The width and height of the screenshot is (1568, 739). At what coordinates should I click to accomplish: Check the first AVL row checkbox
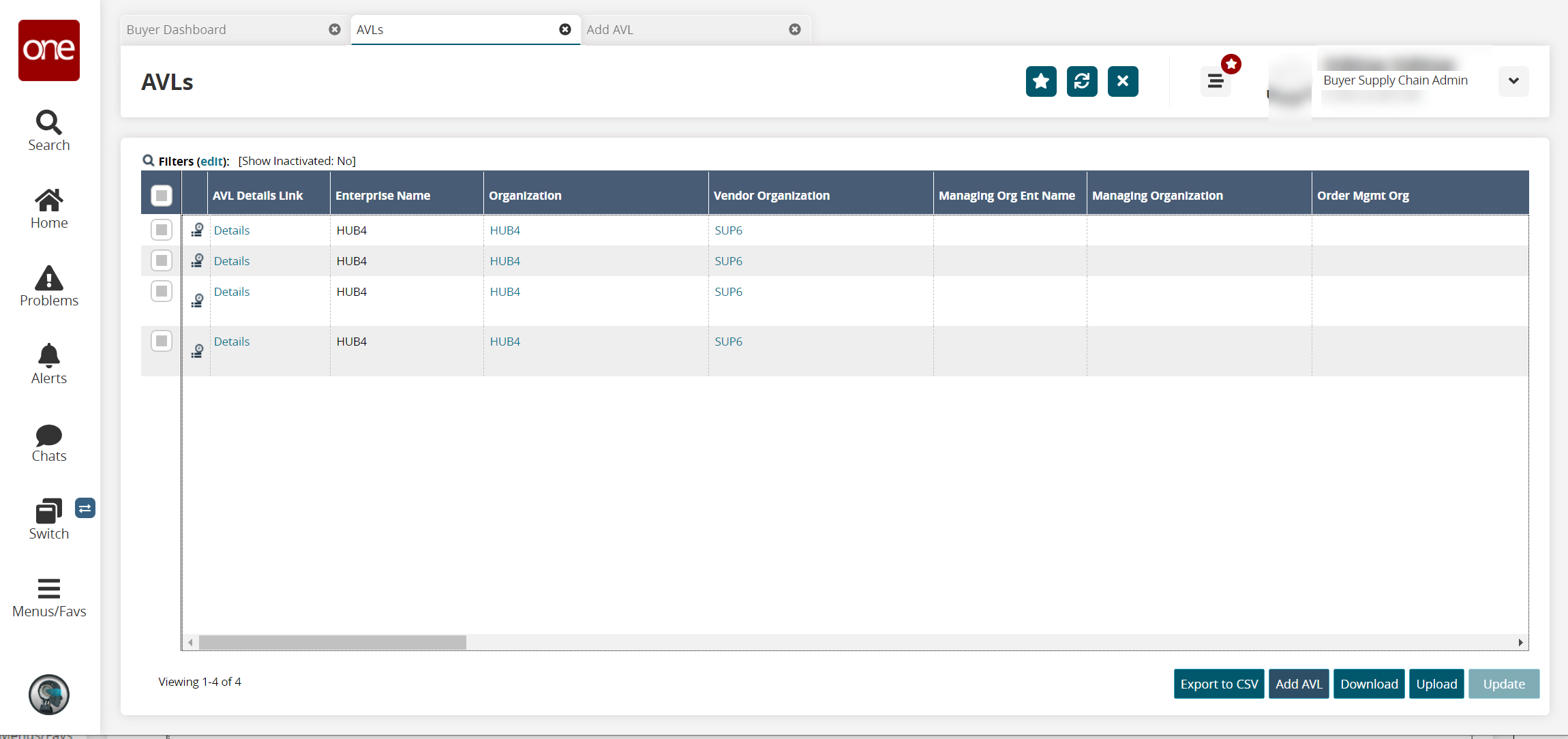tap(162, 230)
